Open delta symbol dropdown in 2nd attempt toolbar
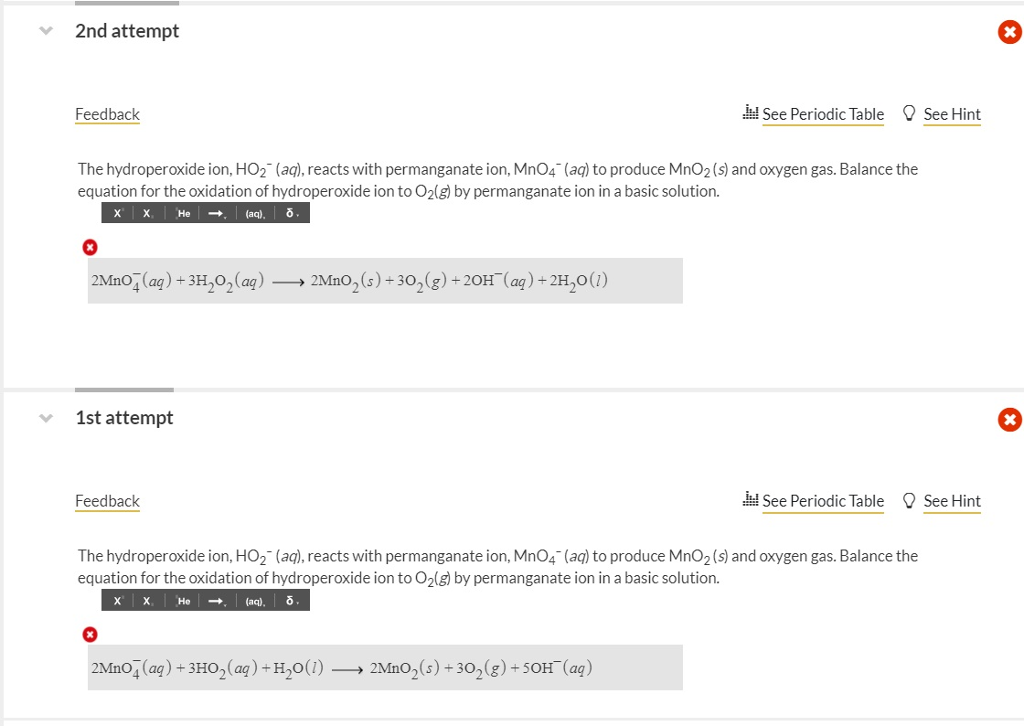The image size is (1024, 726). pyautogui.click(x=291, y=214)
